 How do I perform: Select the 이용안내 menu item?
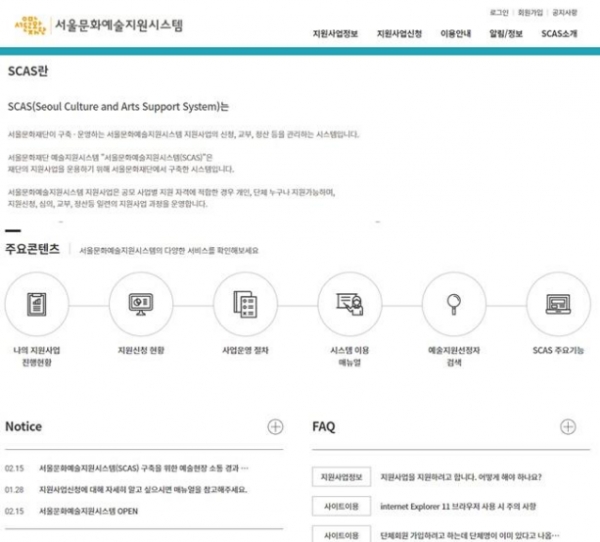456,34
